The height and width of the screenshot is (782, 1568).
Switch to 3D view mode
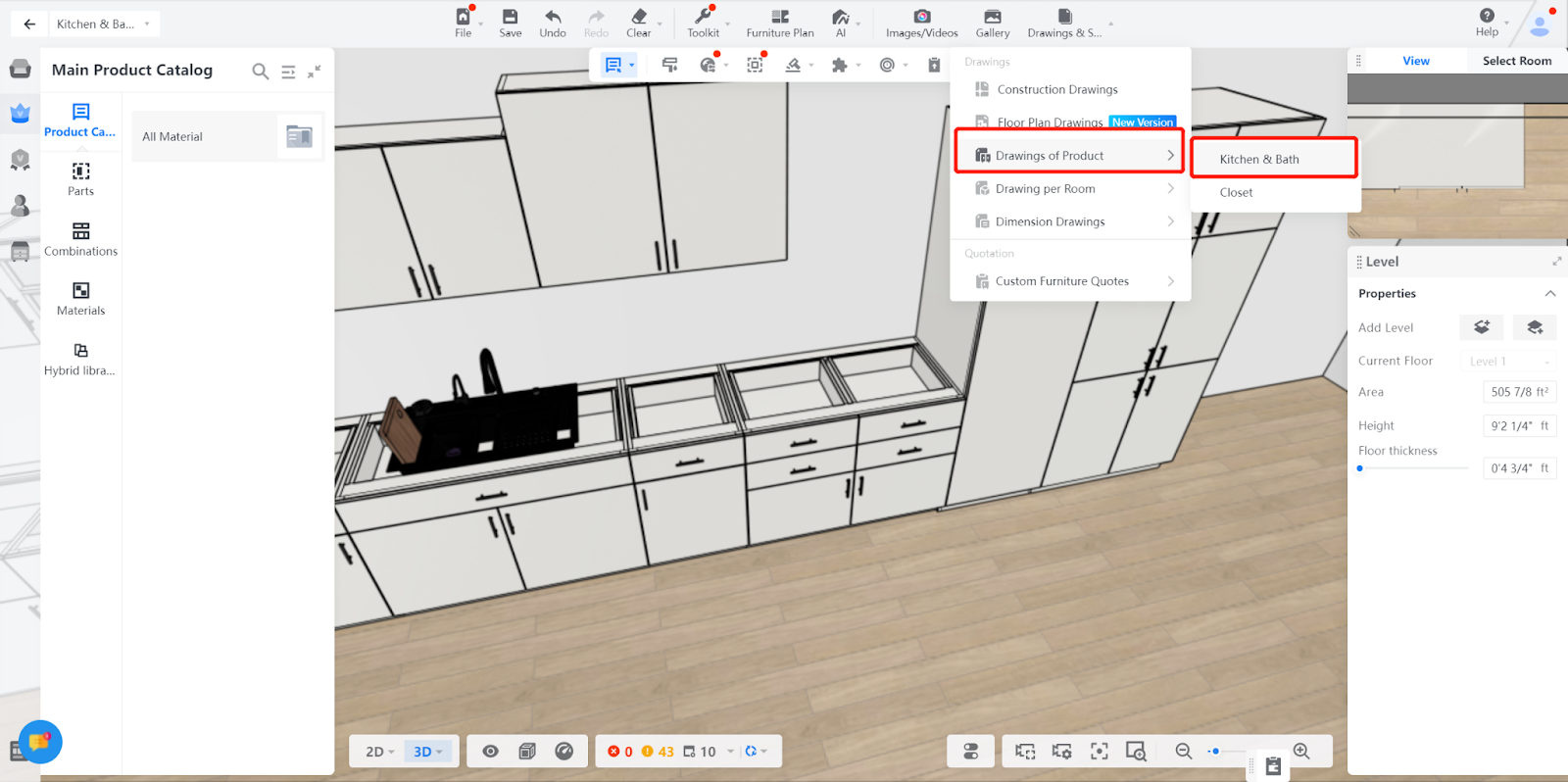pyautogui.click(x=427, y=752)
